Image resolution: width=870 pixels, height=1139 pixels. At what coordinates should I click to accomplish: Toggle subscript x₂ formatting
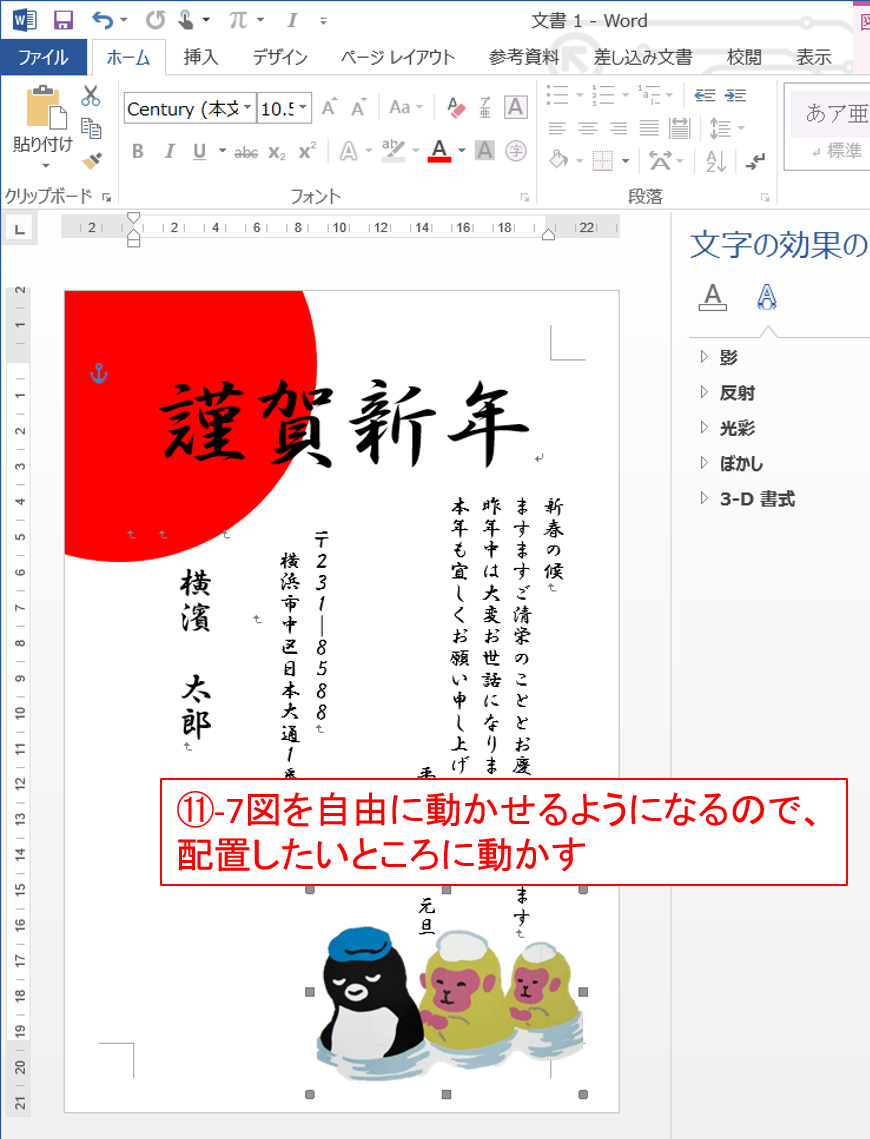[277, 152]
